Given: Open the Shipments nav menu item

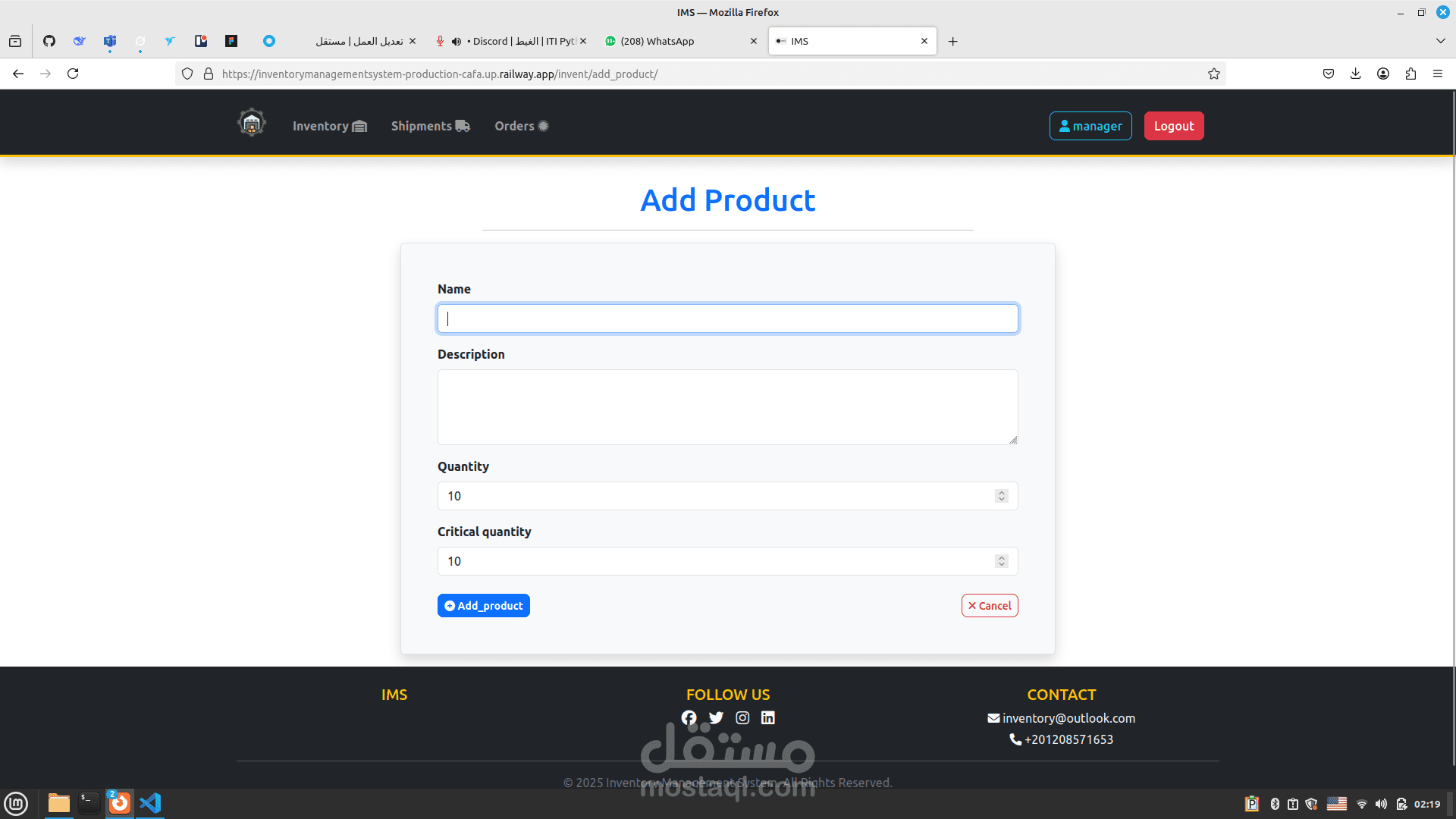Looking at the screenshot, I should pos(430,126).
